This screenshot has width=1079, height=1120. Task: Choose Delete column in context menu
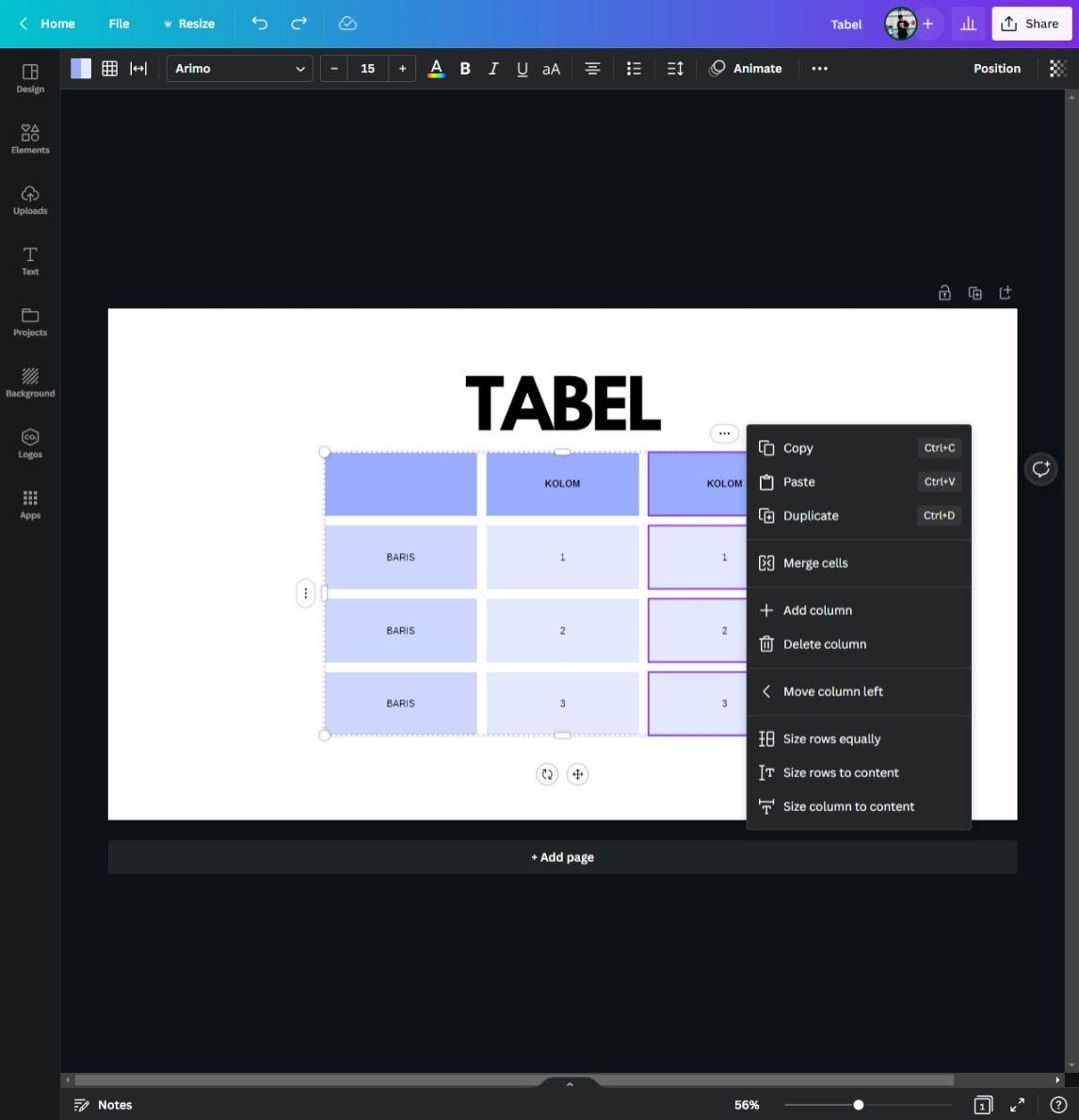click(824, 644)
